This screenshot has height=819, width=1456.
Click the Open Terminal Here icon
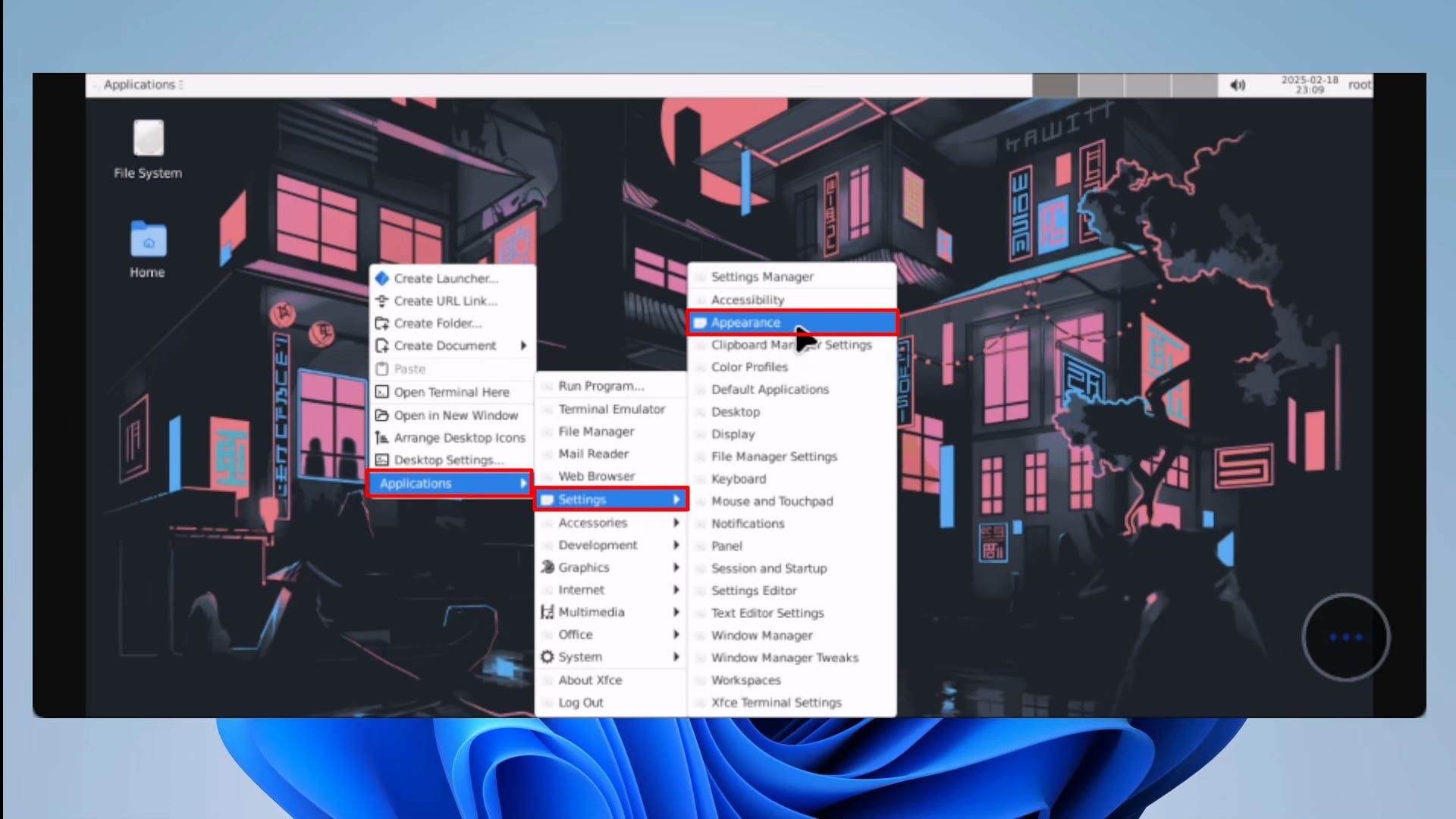(382, 392)
